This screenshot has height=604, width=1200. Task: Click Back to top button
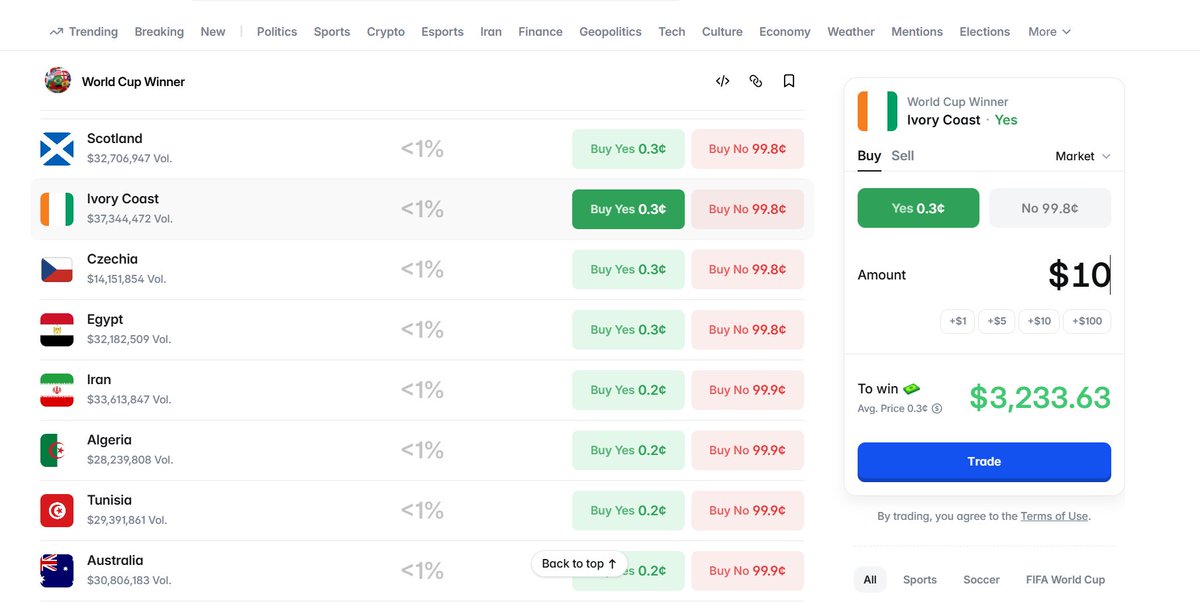[580, 563]
